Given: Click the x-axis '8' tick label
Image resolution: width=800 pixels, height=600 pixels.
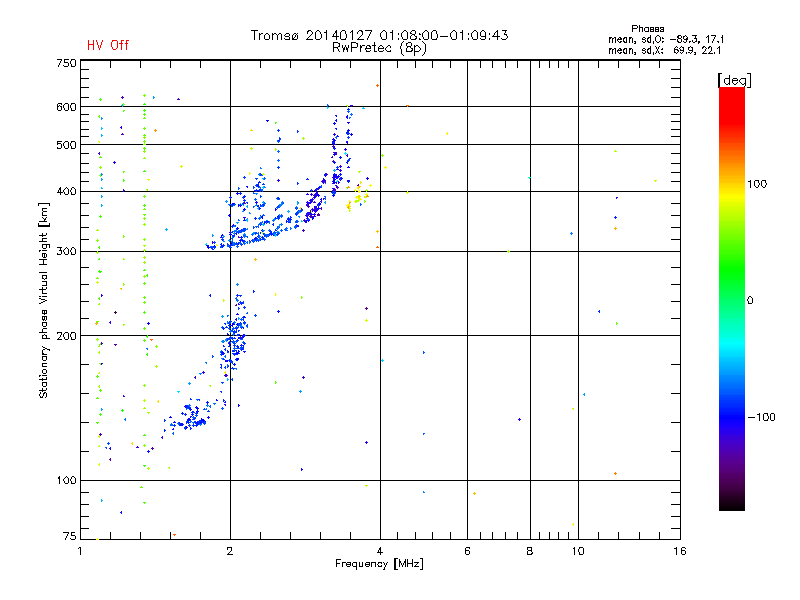Looking at the screenshot, I should pyautogui.click(x=530, y=551).
